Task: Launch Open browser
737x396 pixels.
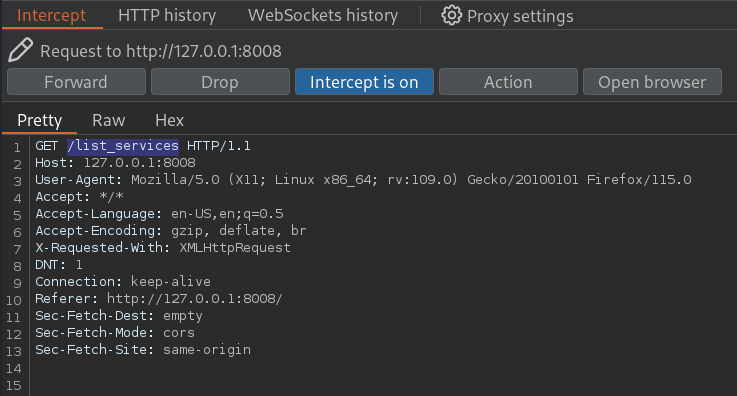Action: click(x=652, y=82)
